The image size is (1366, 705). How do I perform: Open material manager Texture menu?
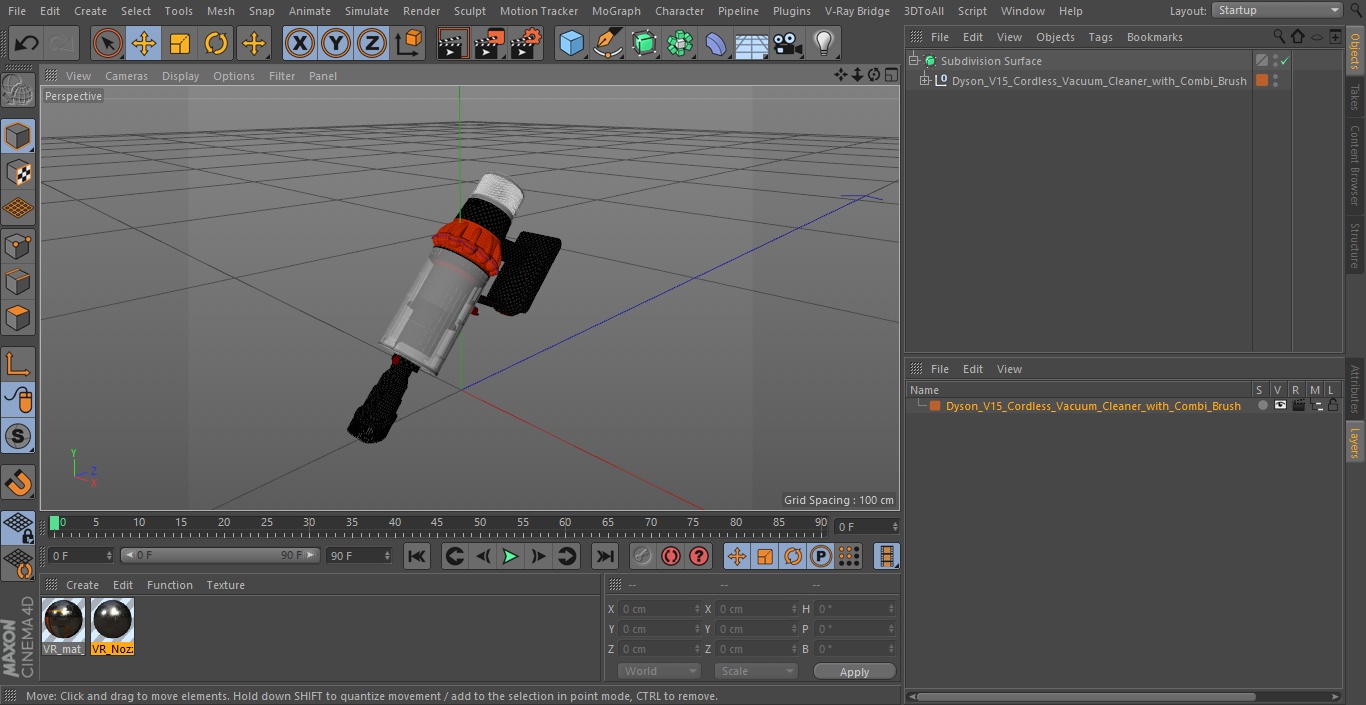[x=225, y=585]
